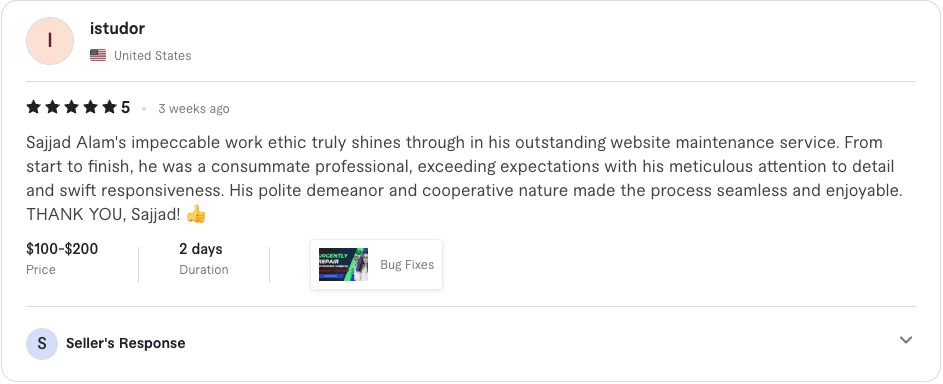
Task: Click the second star in the rating
Action: tap(52, 108)
